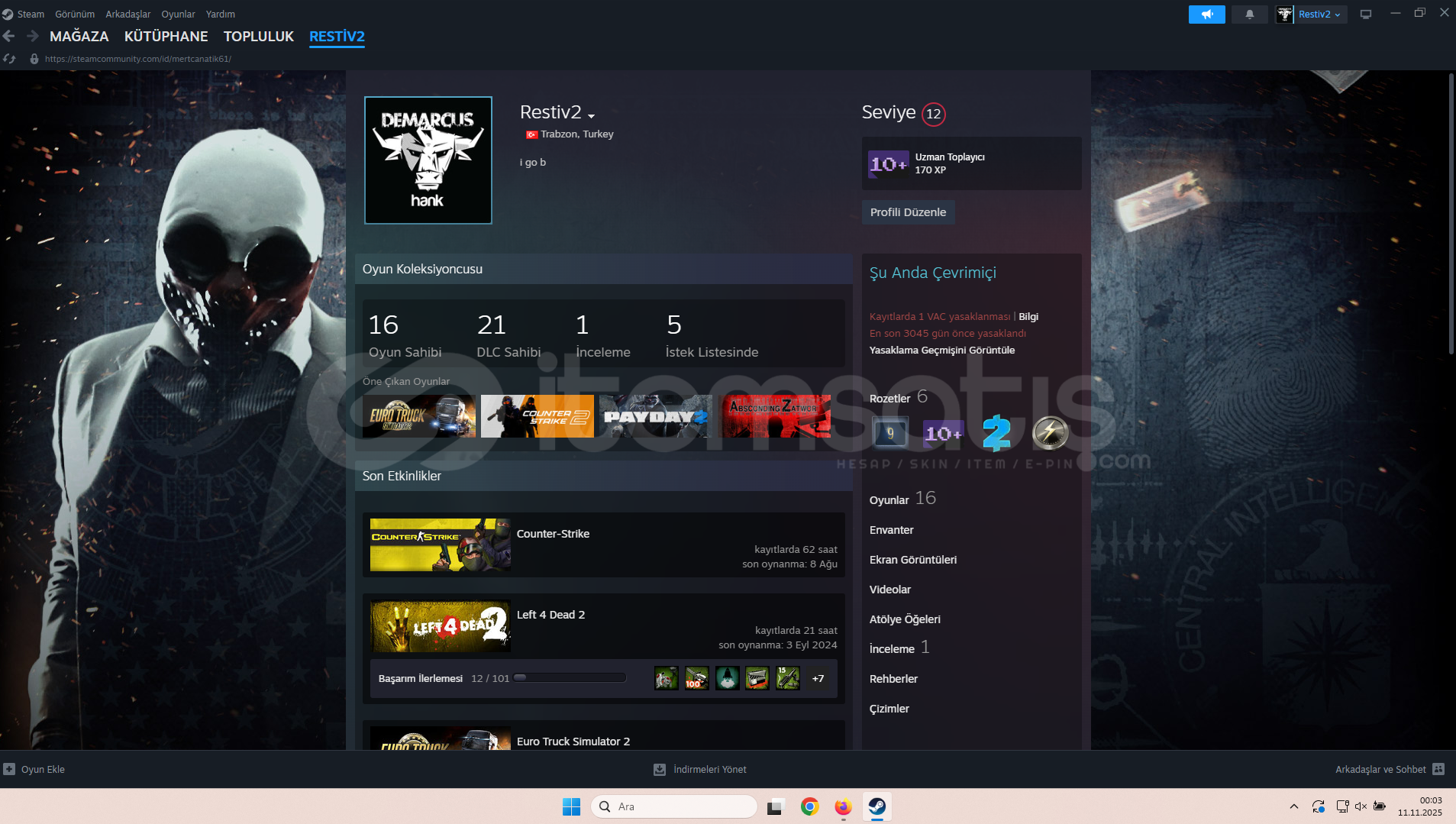Reload the page with the refresh icon

(9, 59)
